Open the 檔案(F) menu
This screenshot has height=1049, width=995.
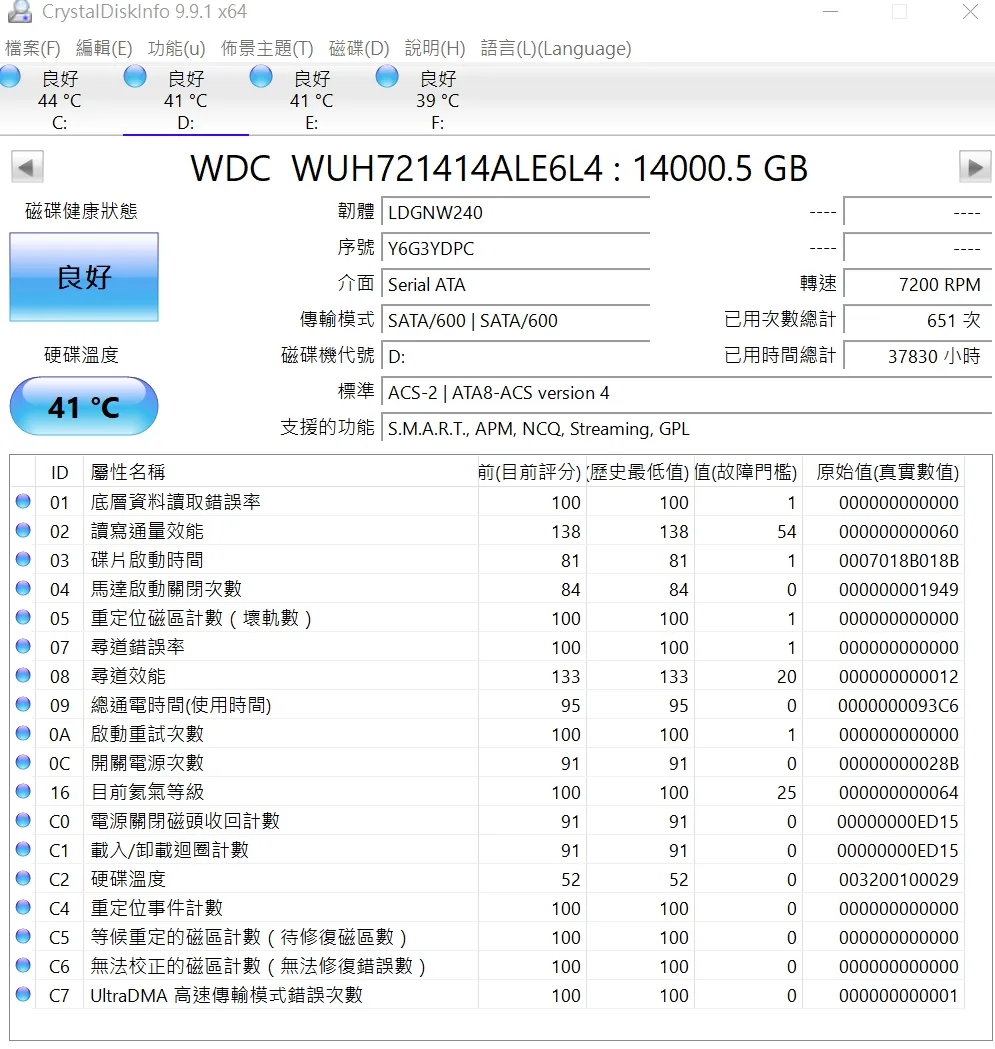tap(32, 48)
